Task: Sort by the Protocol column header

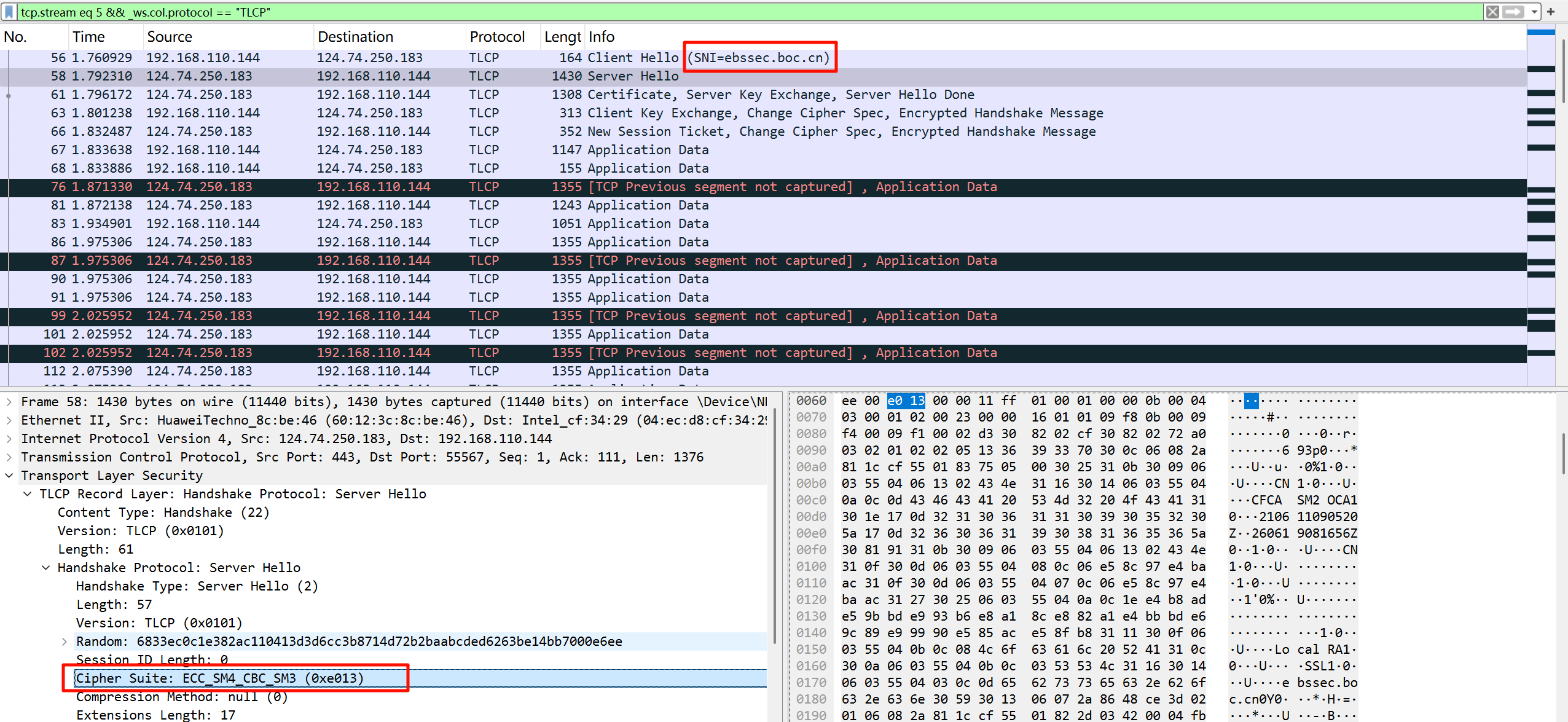Action: 496,37
